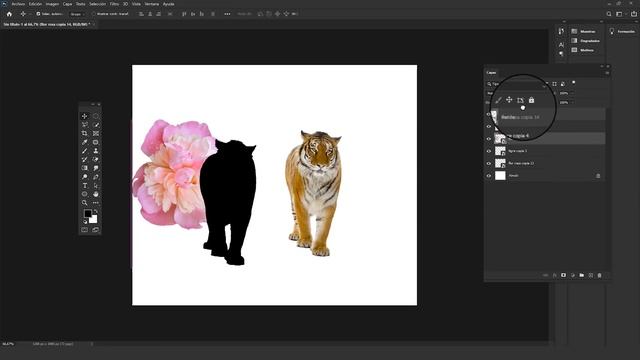640x360 pixels.
Task: Select the Zoom tool in the toolbox
Action: click(x=84, y=203)
